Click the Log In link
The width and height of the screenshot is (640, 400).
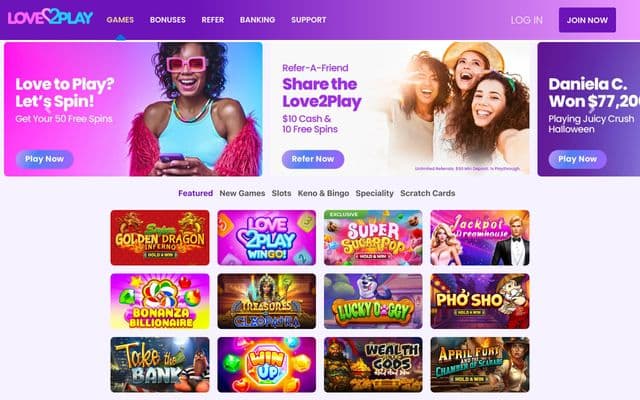527,20
